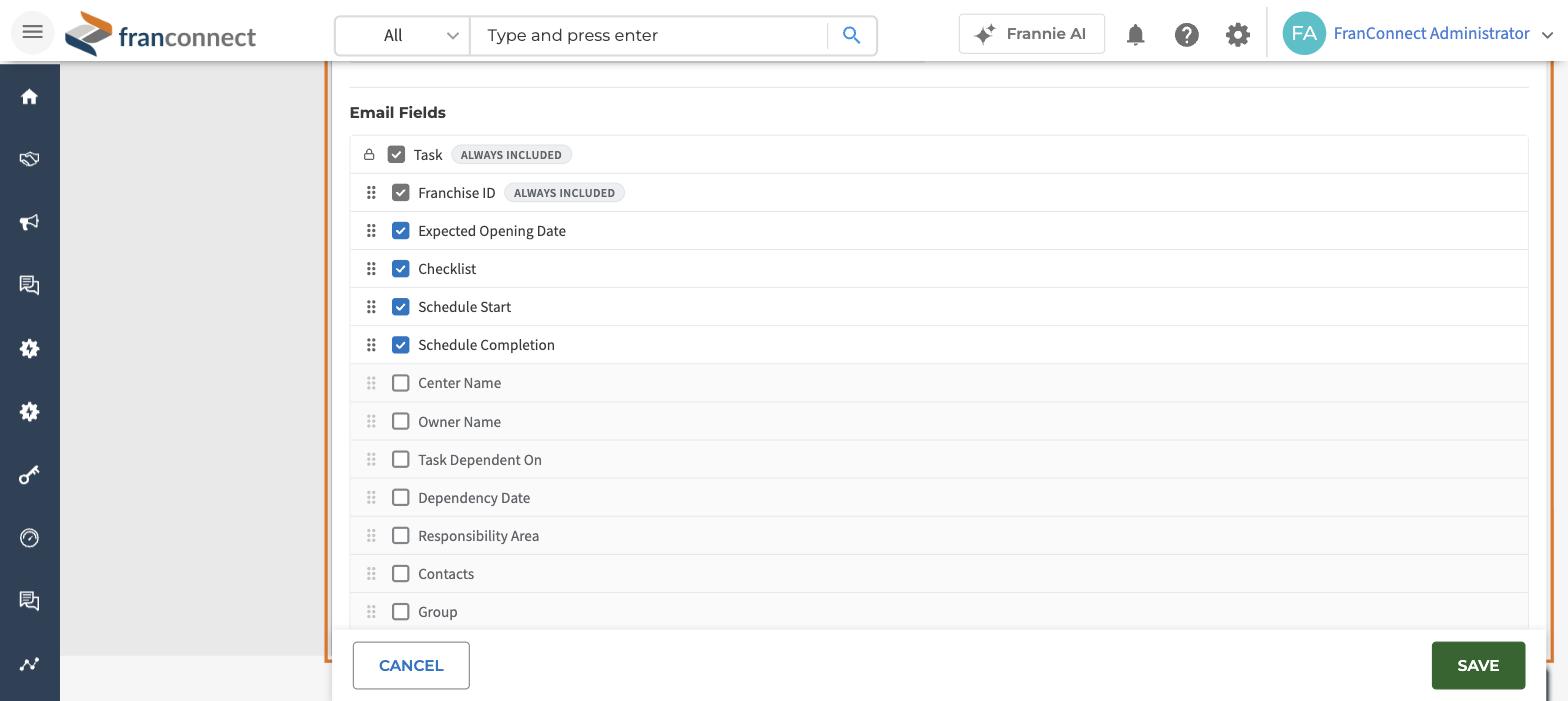Check the Group field
The height and width of the screenshot is (701, 1568).
pyautogui.click(x=401, y=611)
